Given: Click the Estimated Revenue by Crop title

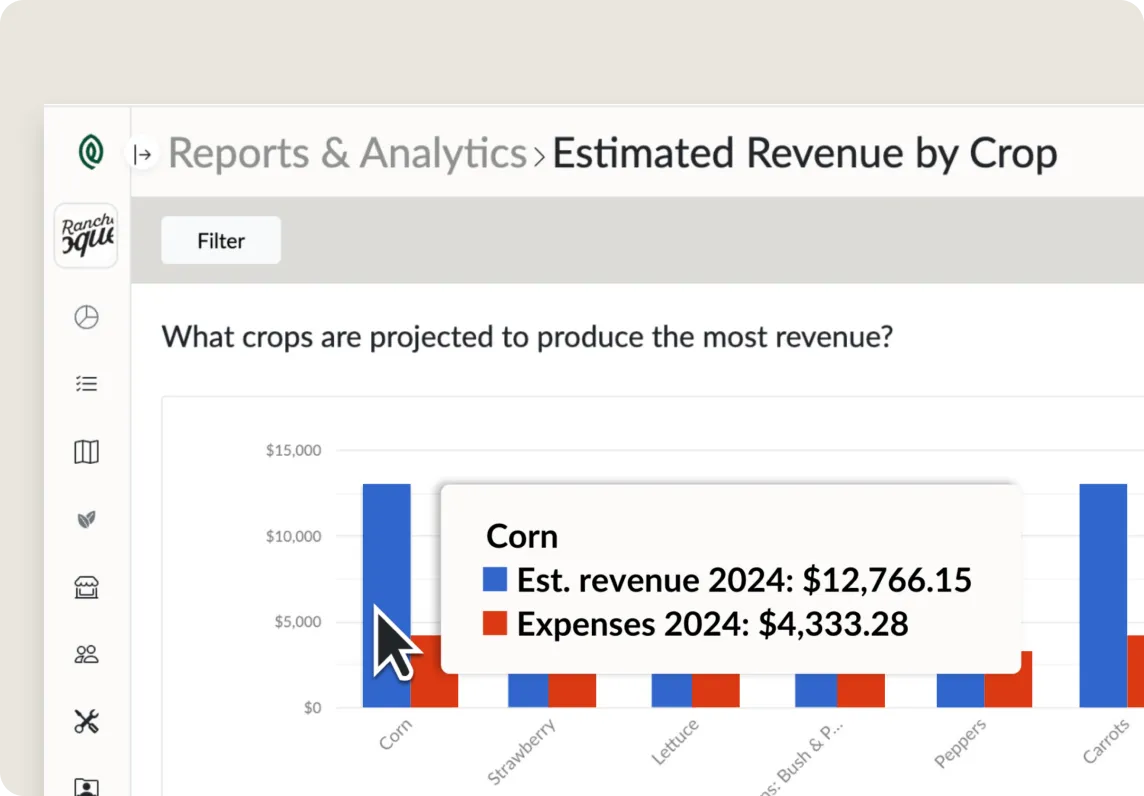Looking at the screenshot, I should point(804,154).
